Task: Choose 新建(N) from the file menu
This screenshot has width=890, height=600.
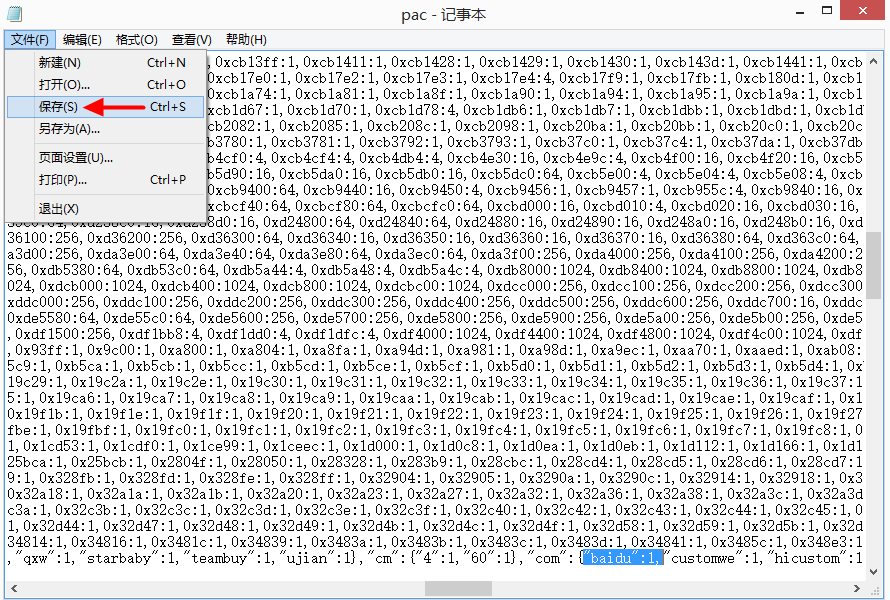Action: (58, 62)
